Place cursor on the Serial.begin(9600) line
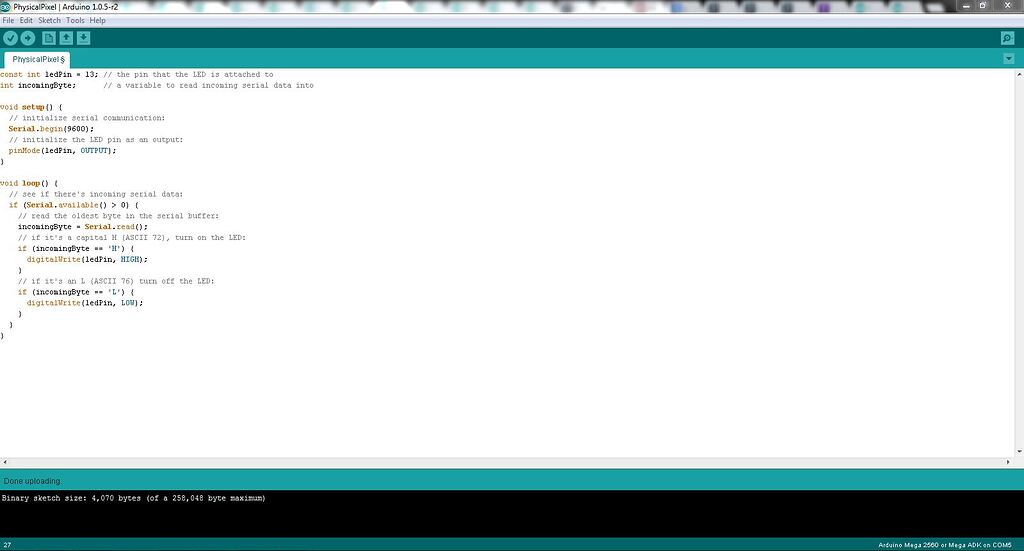 point(51,129)
